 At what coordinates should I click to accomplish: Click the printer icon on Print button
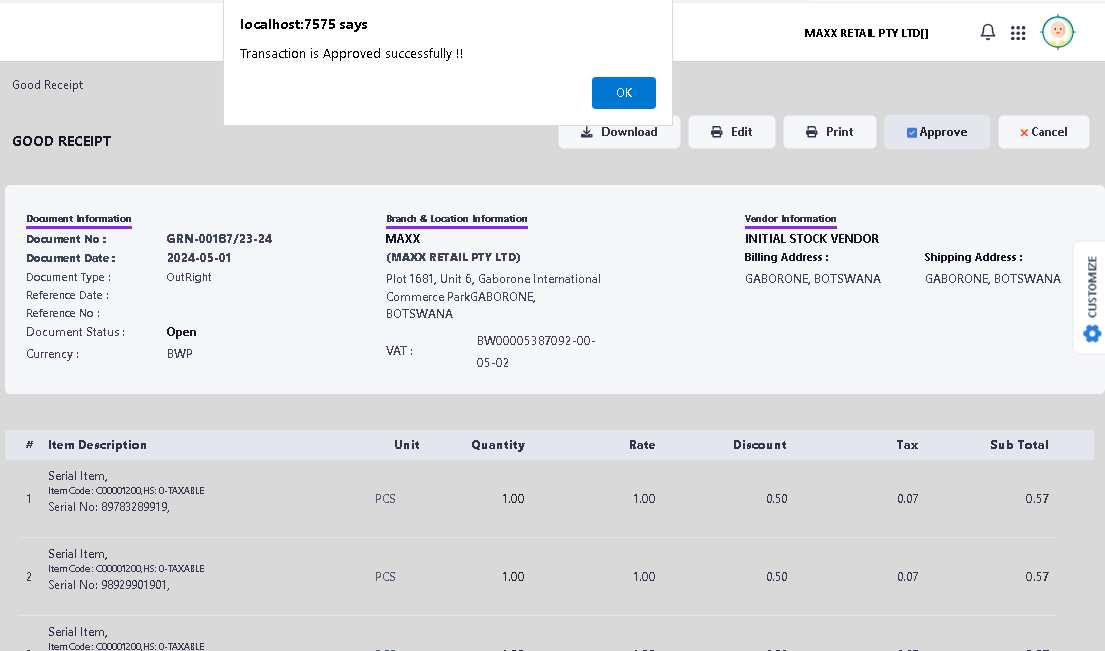pyautogui.click(x=812, y=132)
